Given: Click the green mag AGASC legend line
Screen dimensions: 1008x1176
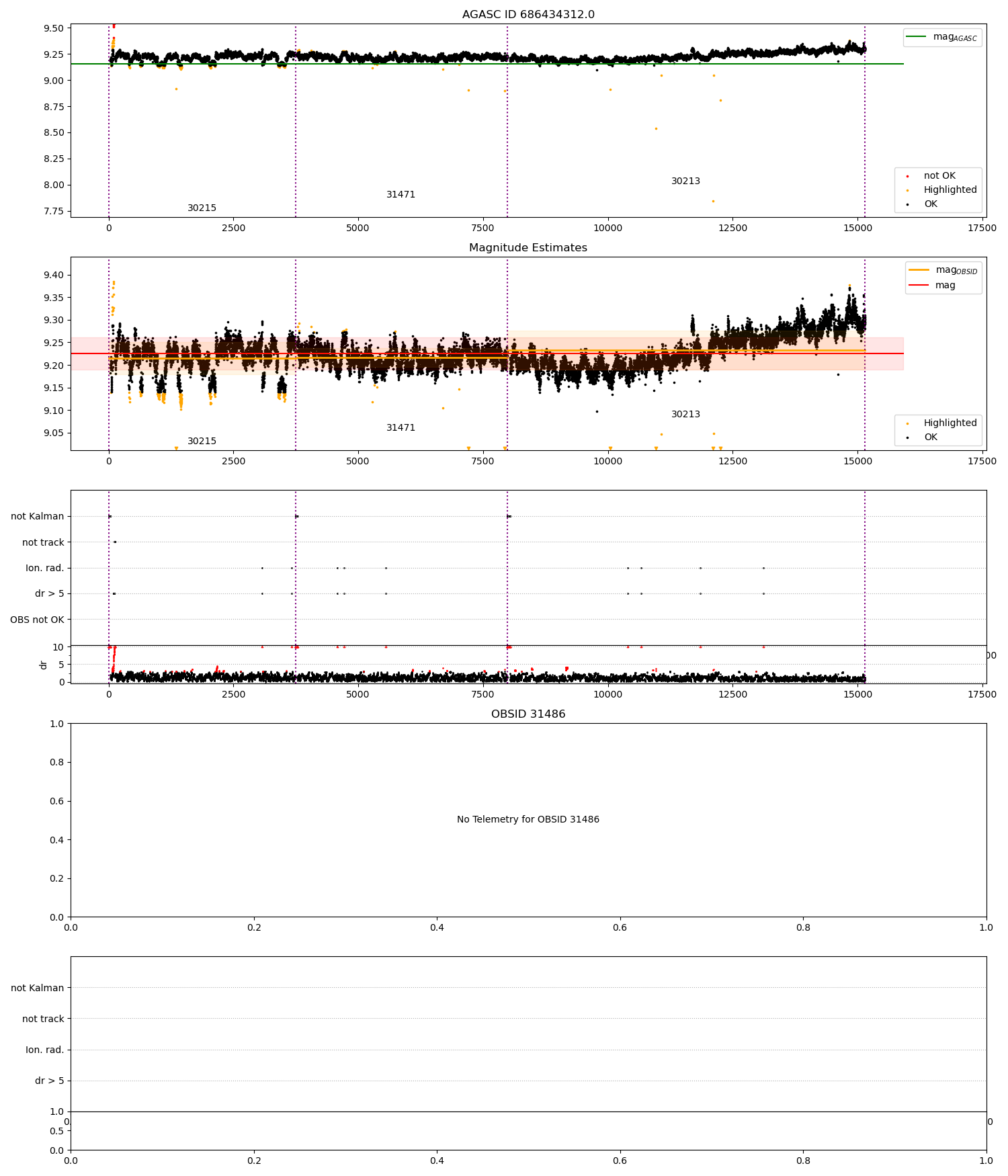Looking at the screenshot, I should 917,37.
